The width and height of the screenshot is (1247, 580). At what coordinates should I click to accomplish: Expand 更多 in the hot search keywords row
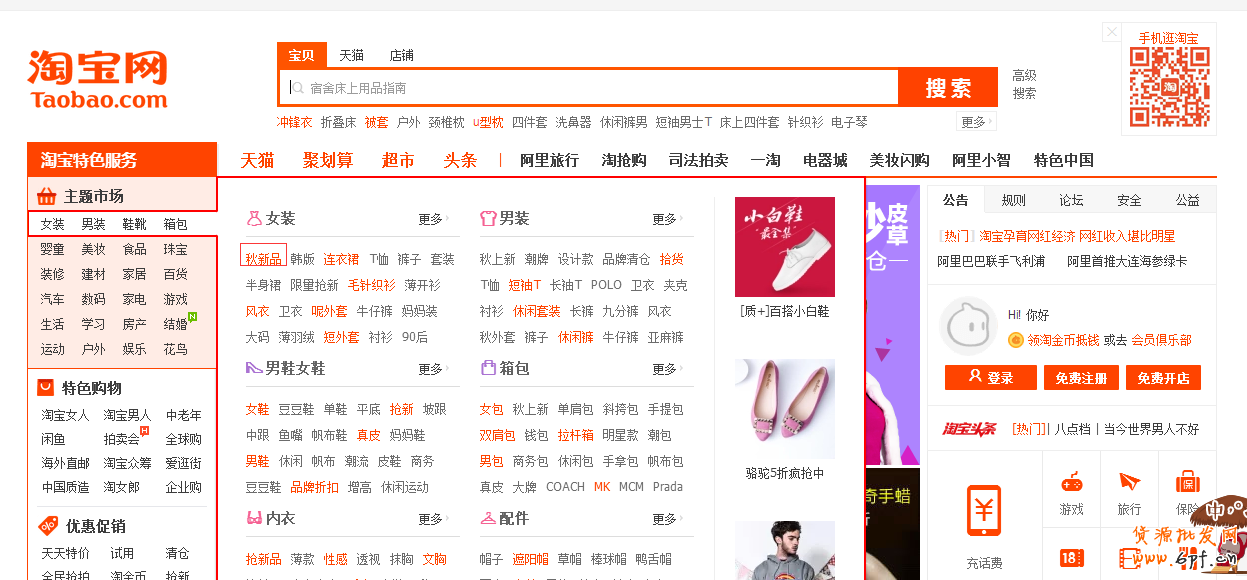(976, 122)
